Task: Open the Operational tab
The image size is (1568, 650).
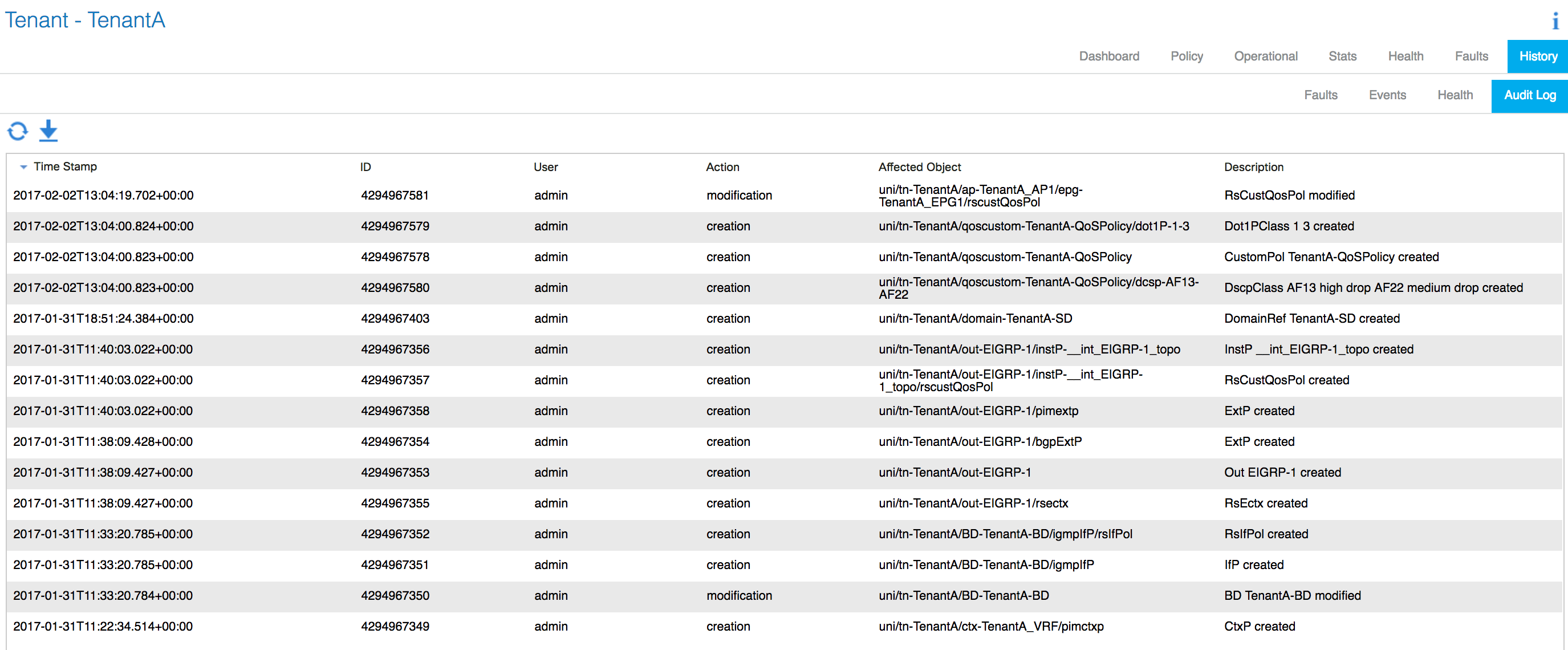Action: tap(1265, 56)
